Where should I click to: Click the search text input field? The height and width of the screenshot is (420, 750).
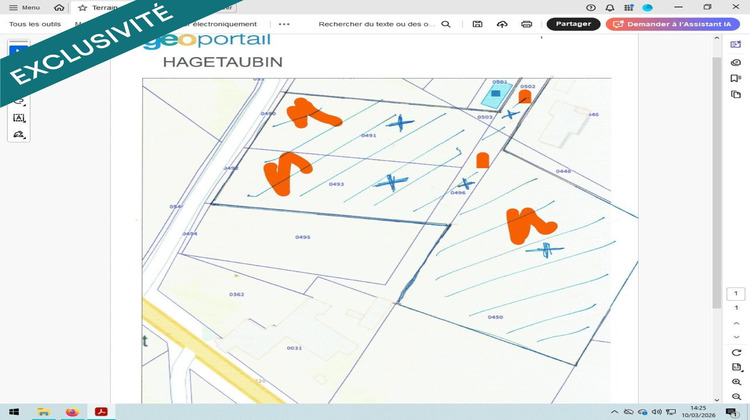[376, 24]
